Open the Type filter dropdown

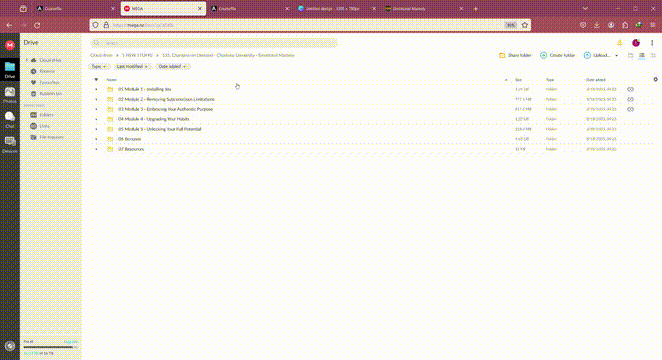(99, 67)
